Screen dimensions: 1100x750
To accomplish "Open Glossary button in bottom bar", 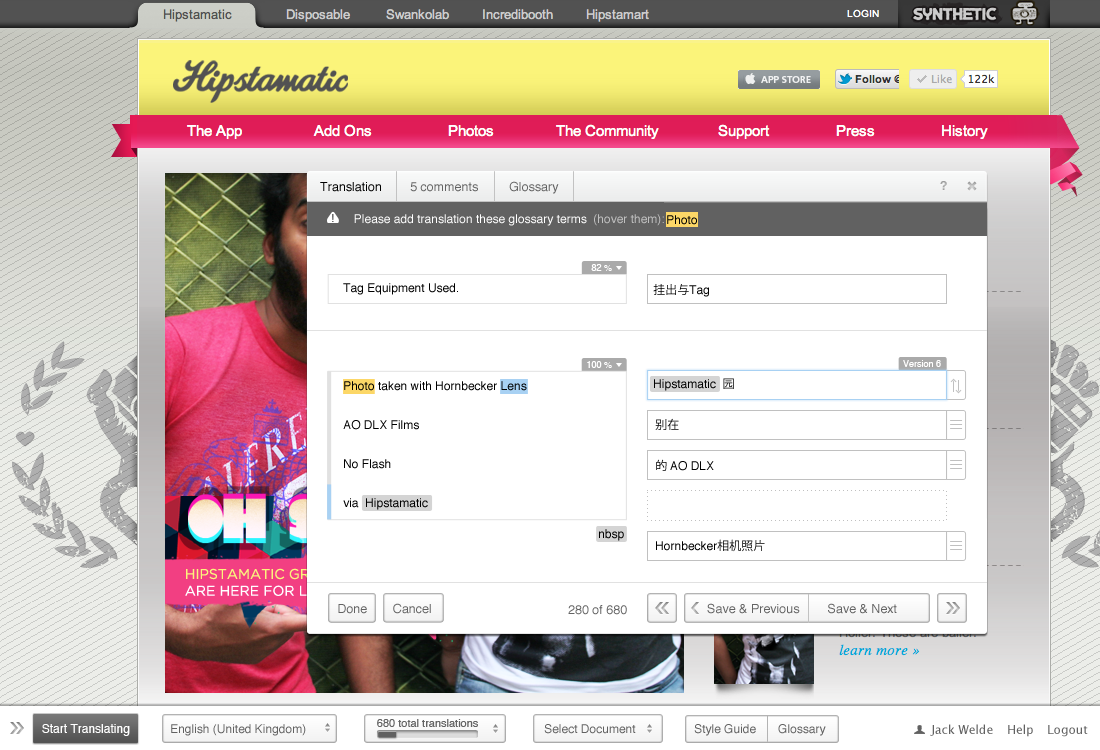I will (x=802, y=729).
